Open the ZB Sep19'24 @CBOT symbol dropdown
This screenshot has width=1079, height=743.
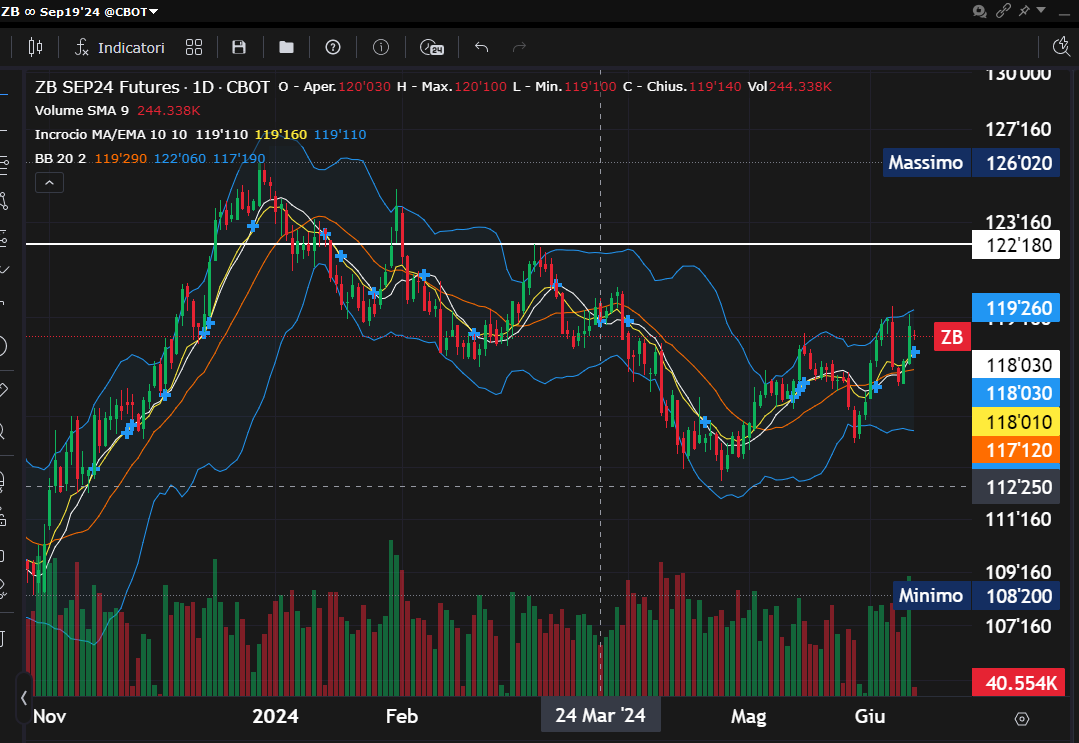[x=80, y=11]
